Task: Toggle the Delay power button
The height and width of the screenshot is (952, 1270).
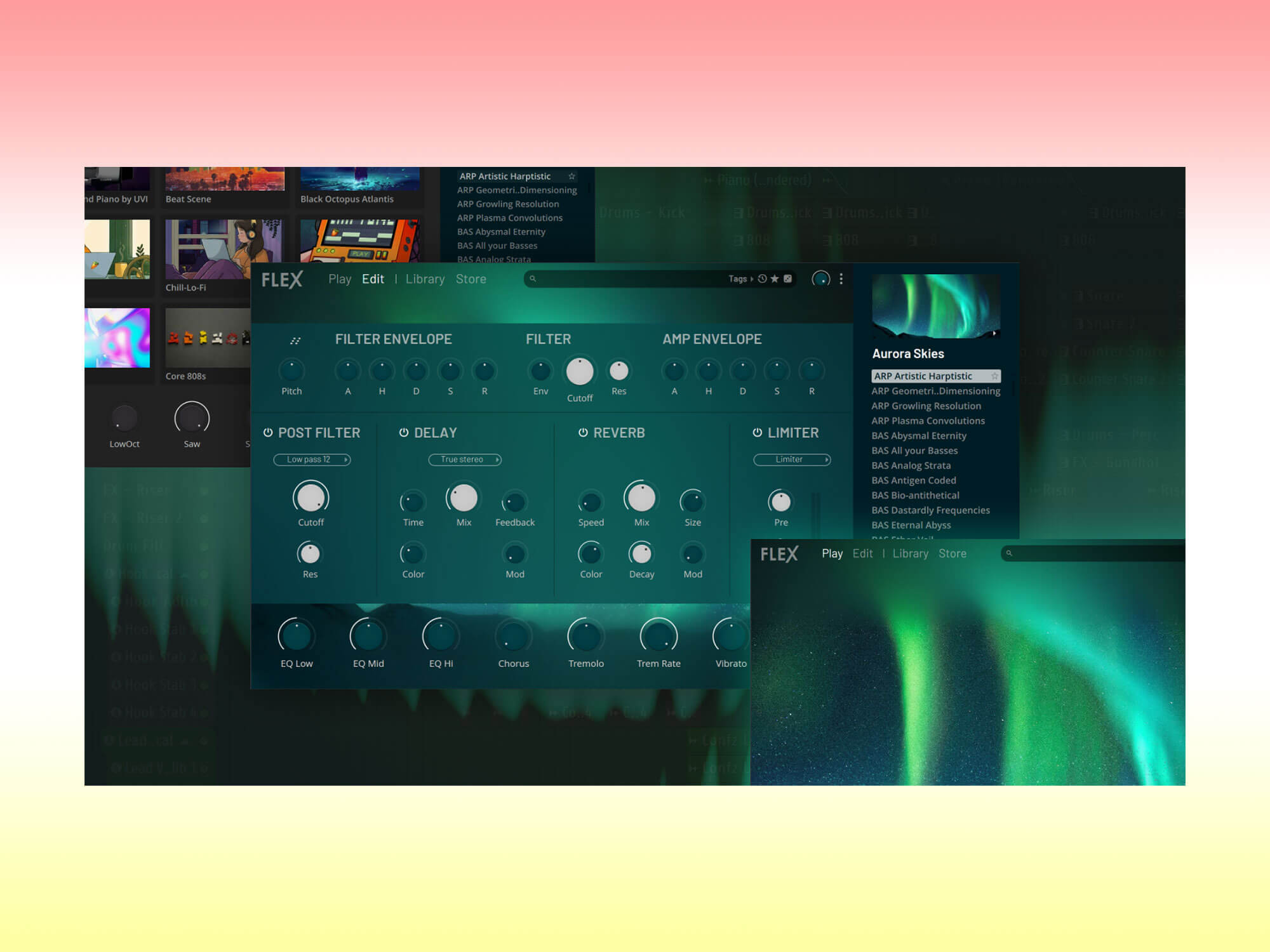Action: pos(404,432)
